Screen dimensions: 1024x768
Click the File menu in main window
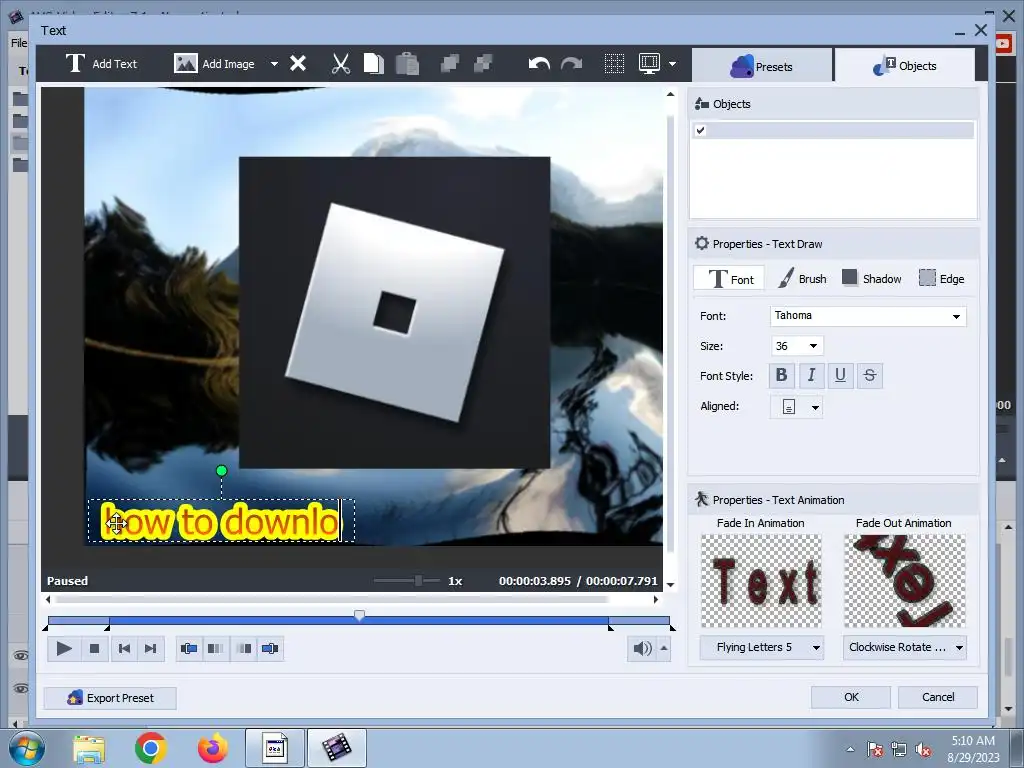(x=19, y=42)
